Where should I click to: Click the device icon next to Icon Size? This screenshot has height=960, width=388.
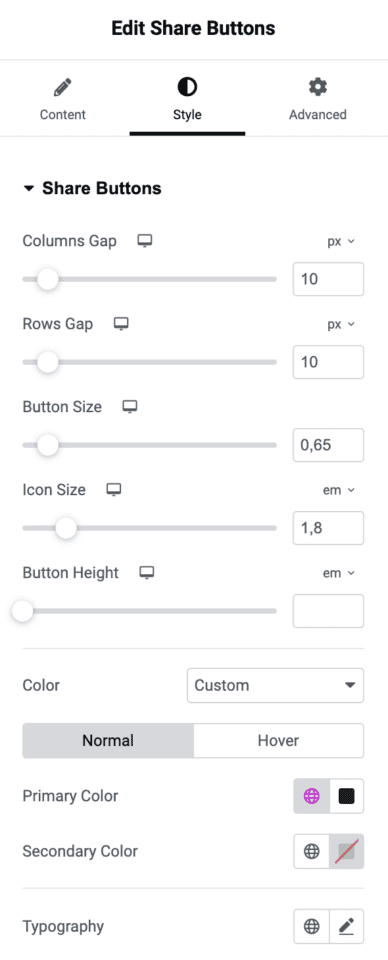point(114,490)
